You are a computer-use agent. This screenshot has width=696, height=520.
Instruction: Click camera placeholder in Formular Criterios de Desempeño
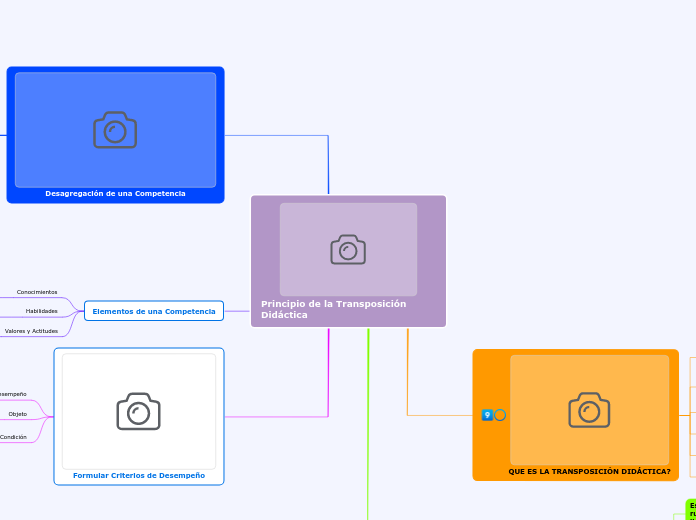click(x=138, y=411)
